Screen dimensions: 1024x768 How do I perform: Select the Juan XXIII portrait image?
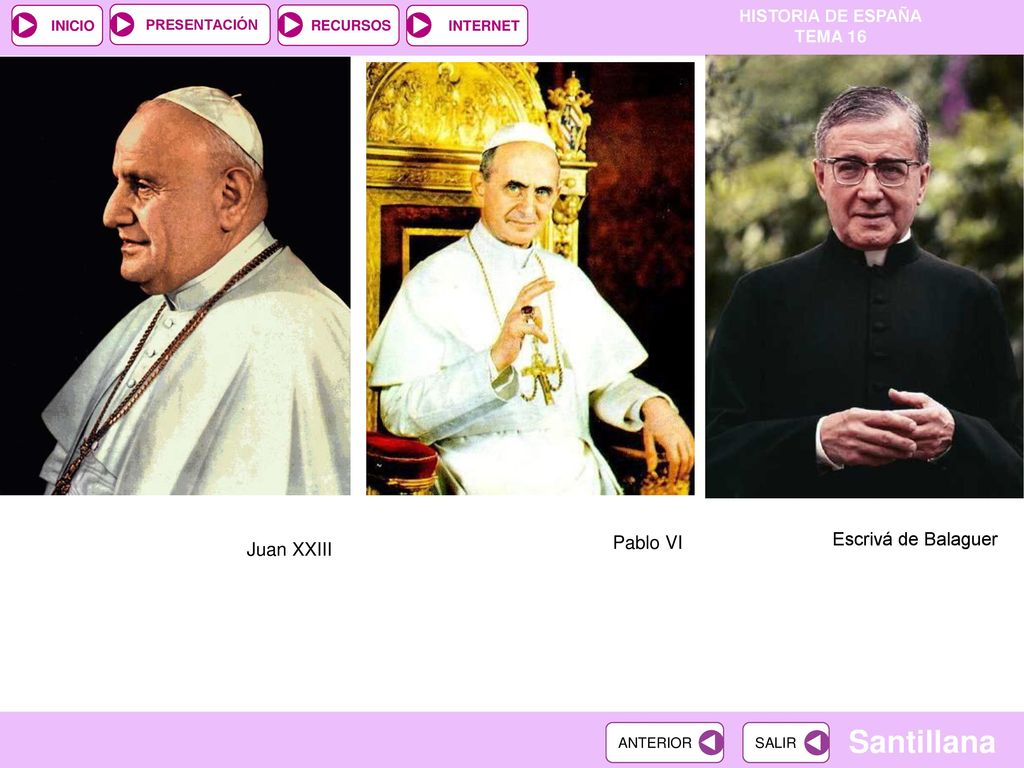175,276
